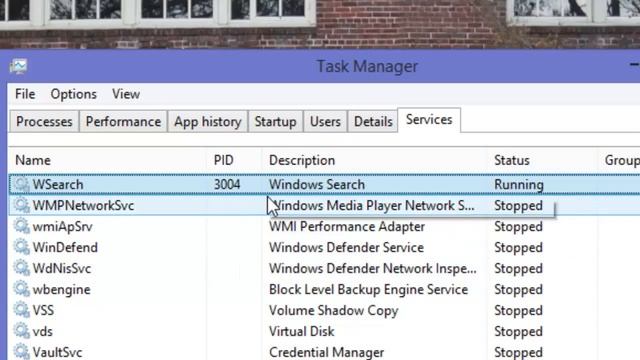The image size is (640, 360).
Task: Select the VSS service name
Action: pos(43,311)
